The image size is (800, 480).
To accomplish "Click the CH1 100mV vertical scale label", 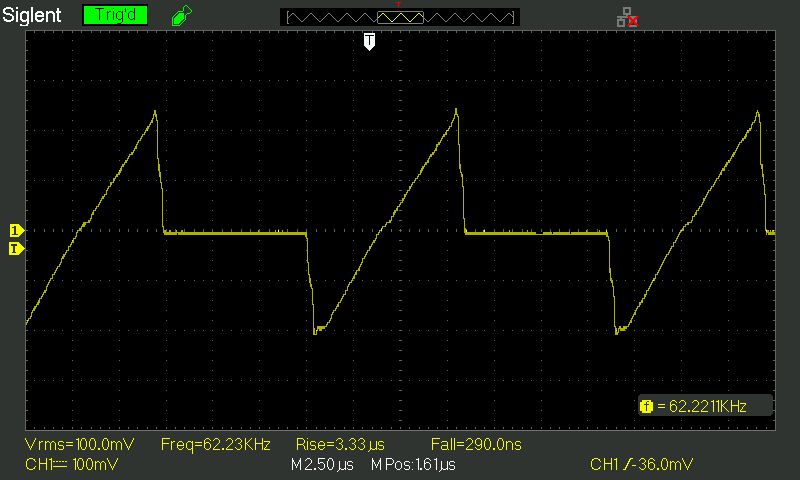I will pyautogui.click(x=71, y=465).
